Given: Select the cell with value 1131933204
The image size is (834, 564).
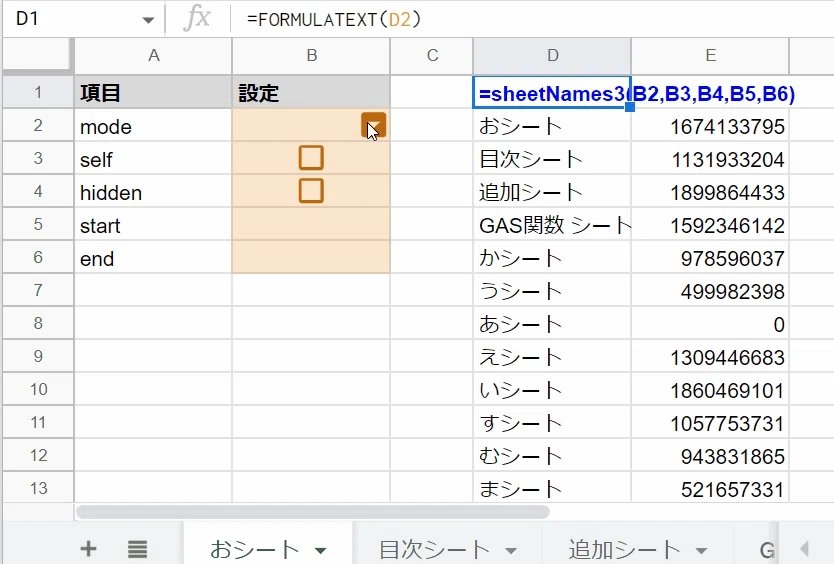Looking at the screenshot, I should point(710,158).
